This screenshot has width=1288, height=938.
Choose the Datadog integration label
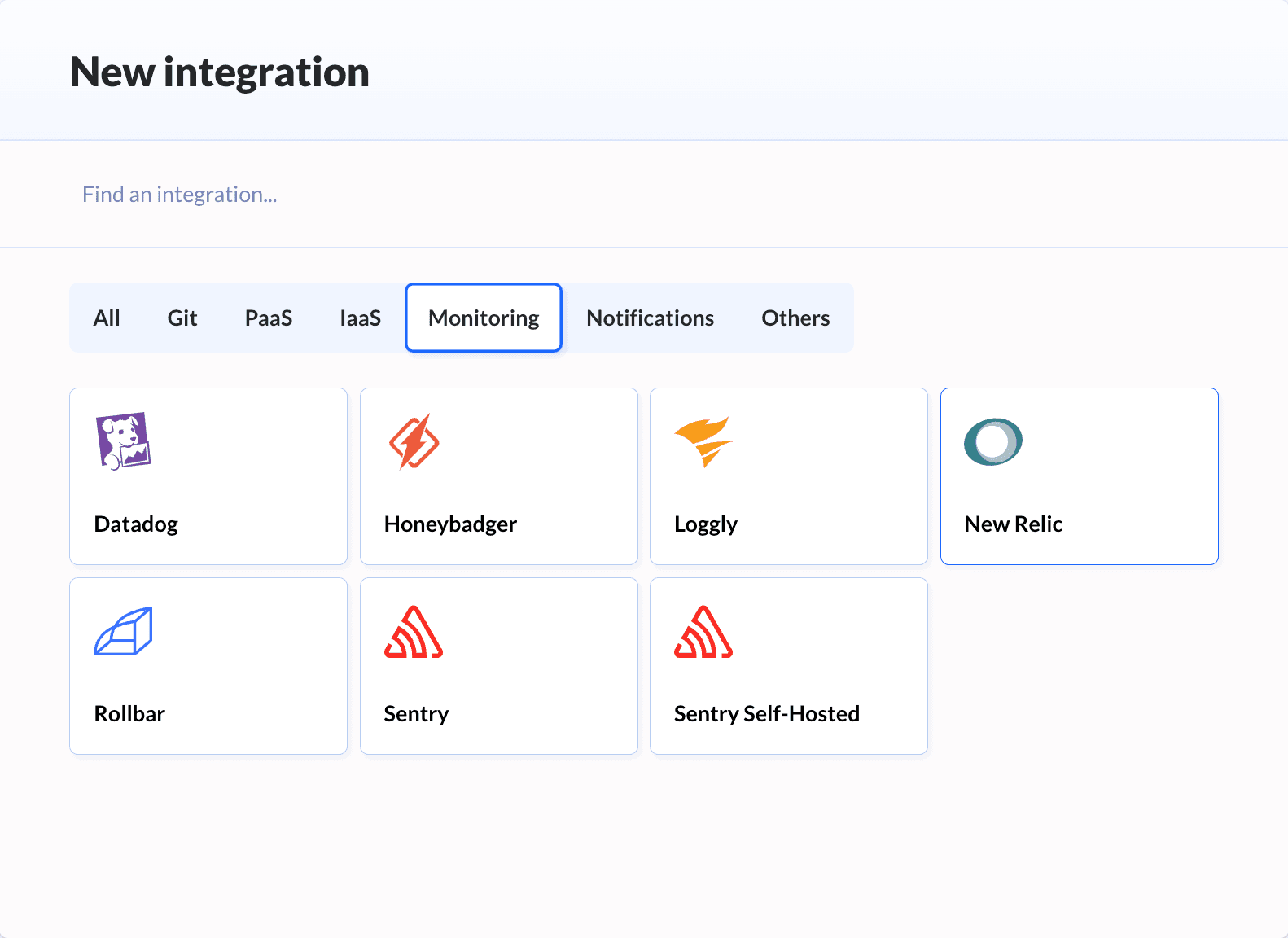[136, 524]
